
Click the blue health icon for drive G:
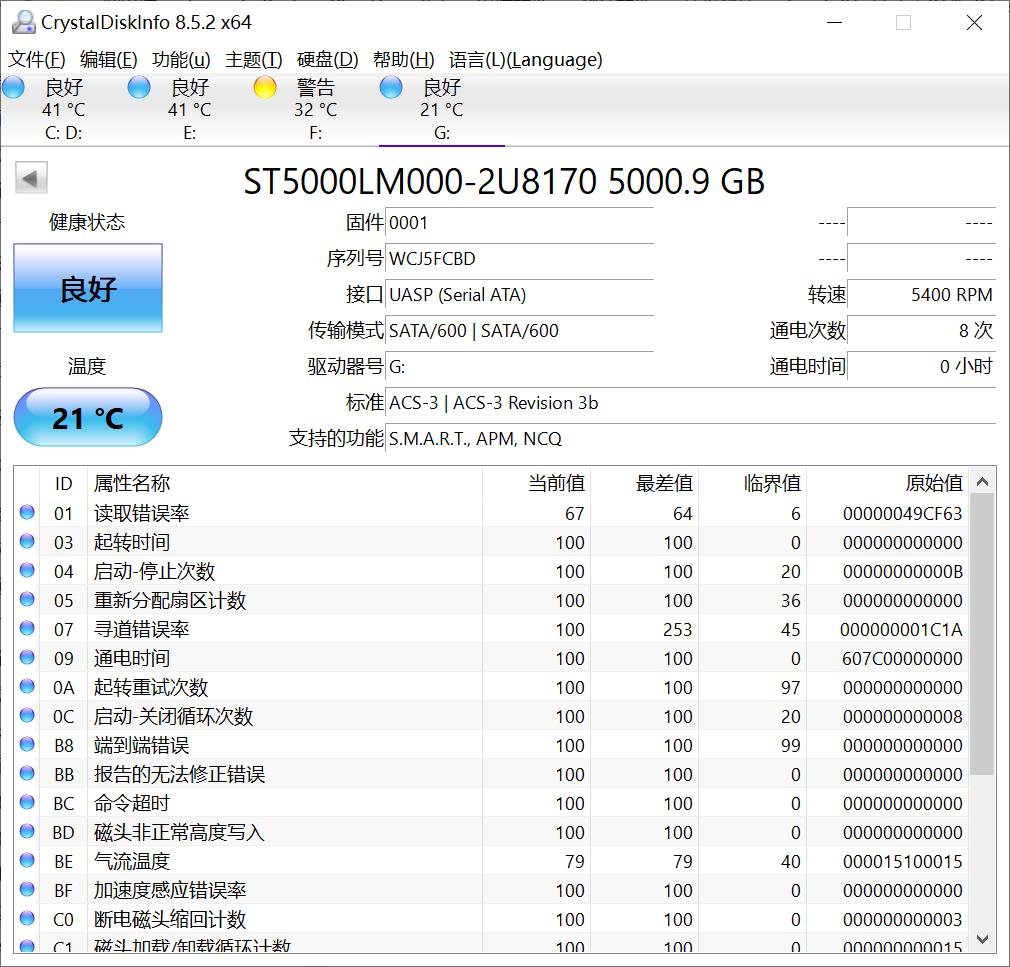click(x=390, y=88)
